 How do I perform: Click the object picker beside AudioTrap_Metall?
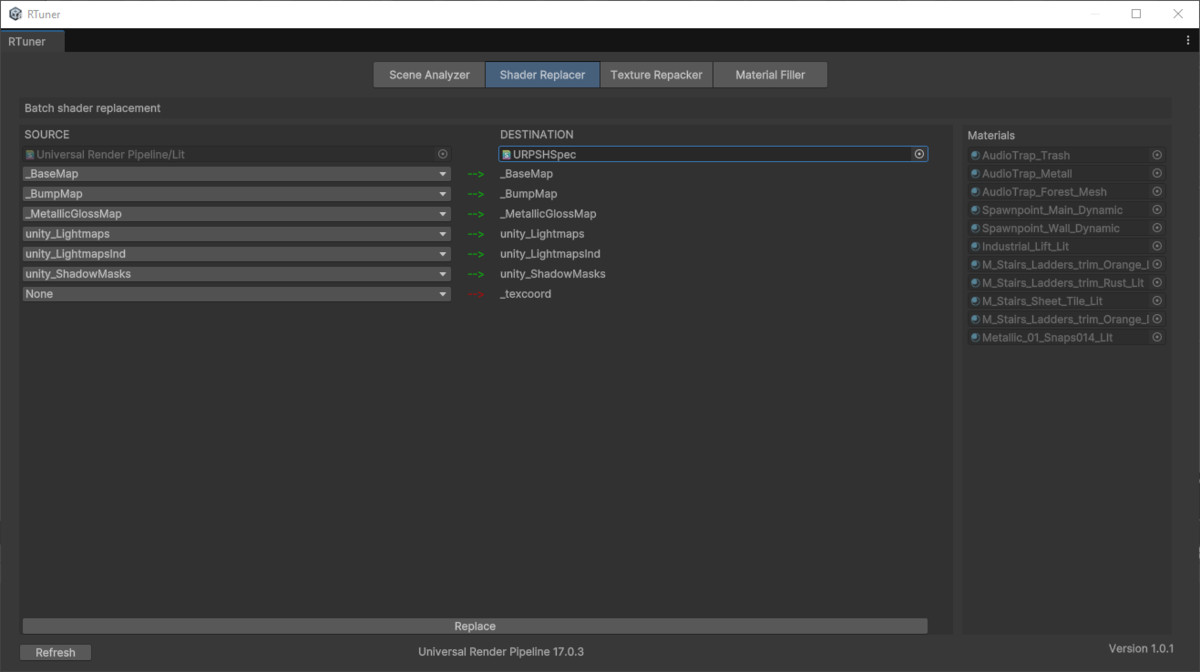[x=1157, y=173]
